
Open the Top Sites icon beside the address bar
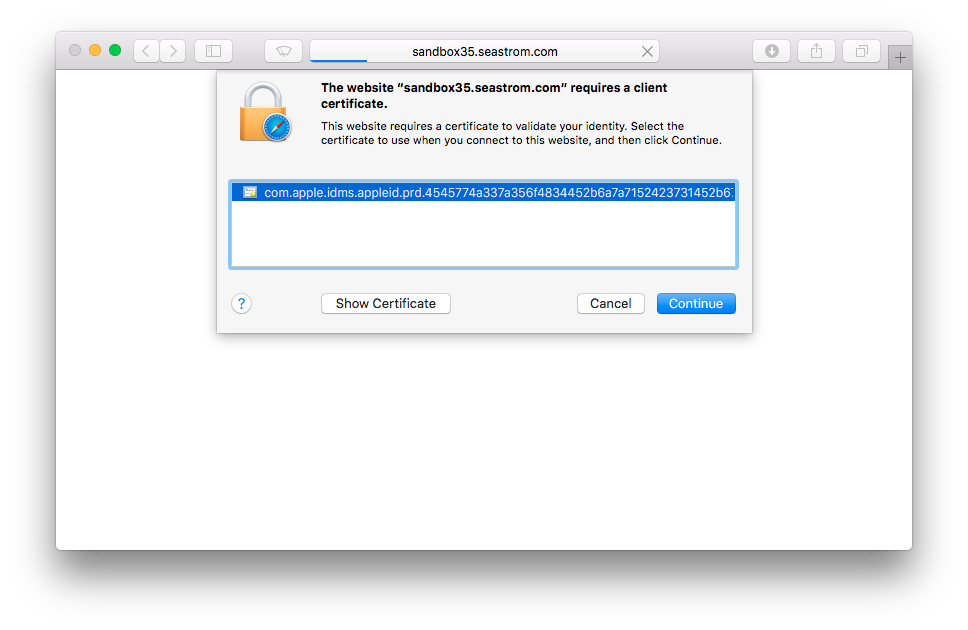(x=283, y=50)
